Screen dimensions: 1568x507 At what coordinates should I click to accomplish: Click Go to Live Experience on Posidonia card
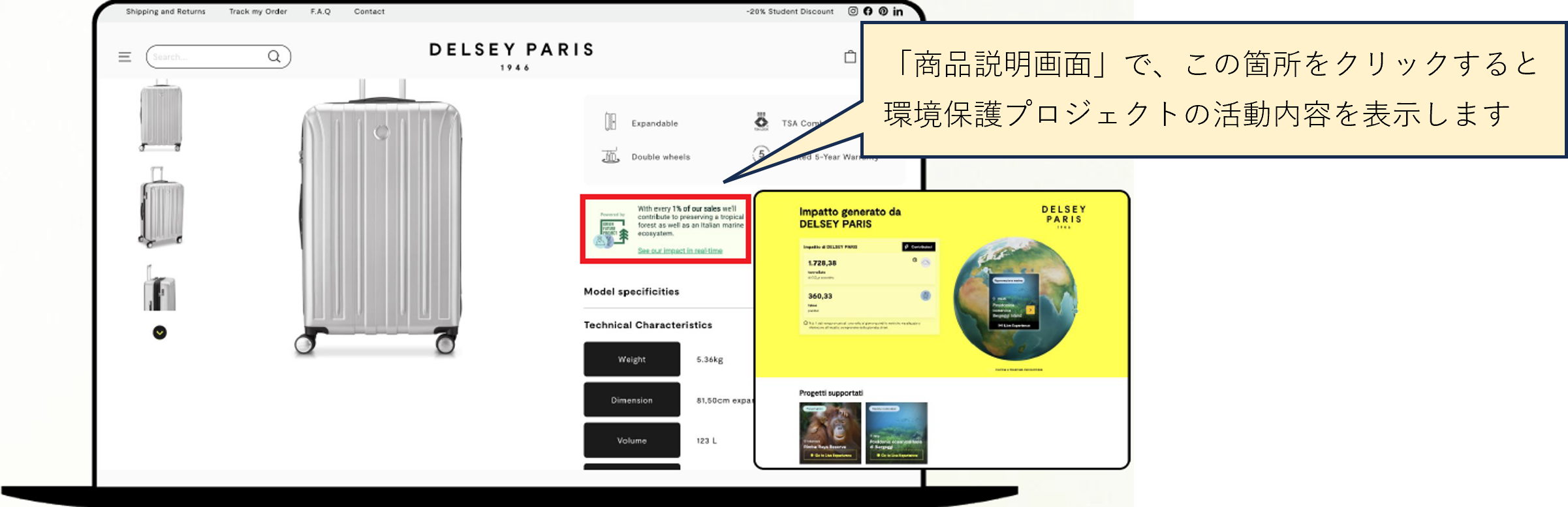pyautogui.click(x=896, y=455)
